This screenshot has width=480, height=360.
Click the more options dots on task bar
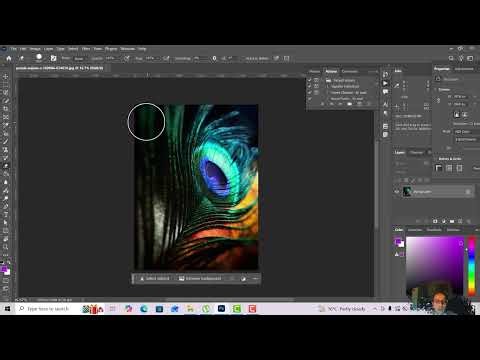point(256,278)
